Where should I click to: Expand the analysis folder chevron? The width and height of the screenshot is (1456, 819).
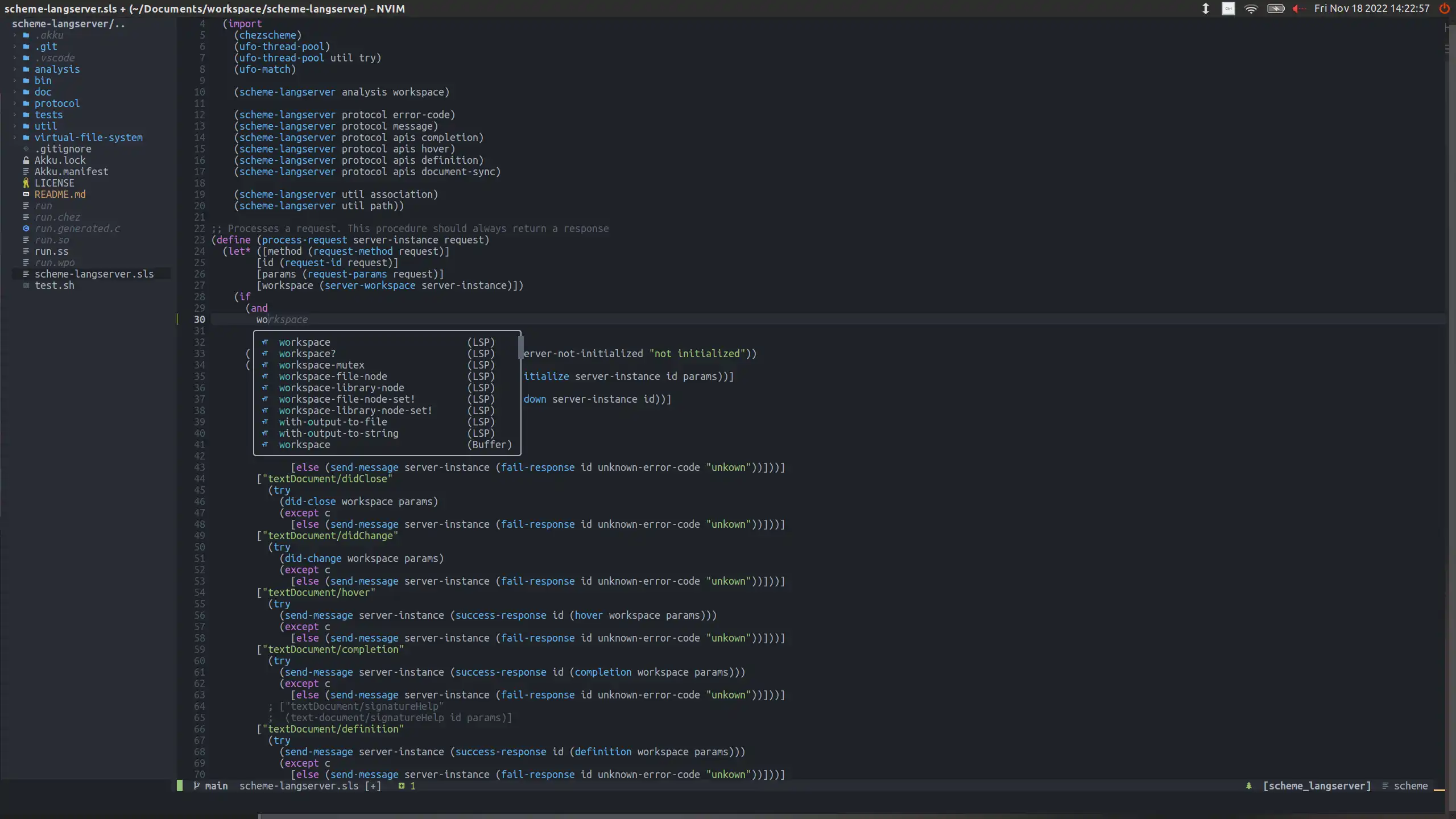click(15, 69)
